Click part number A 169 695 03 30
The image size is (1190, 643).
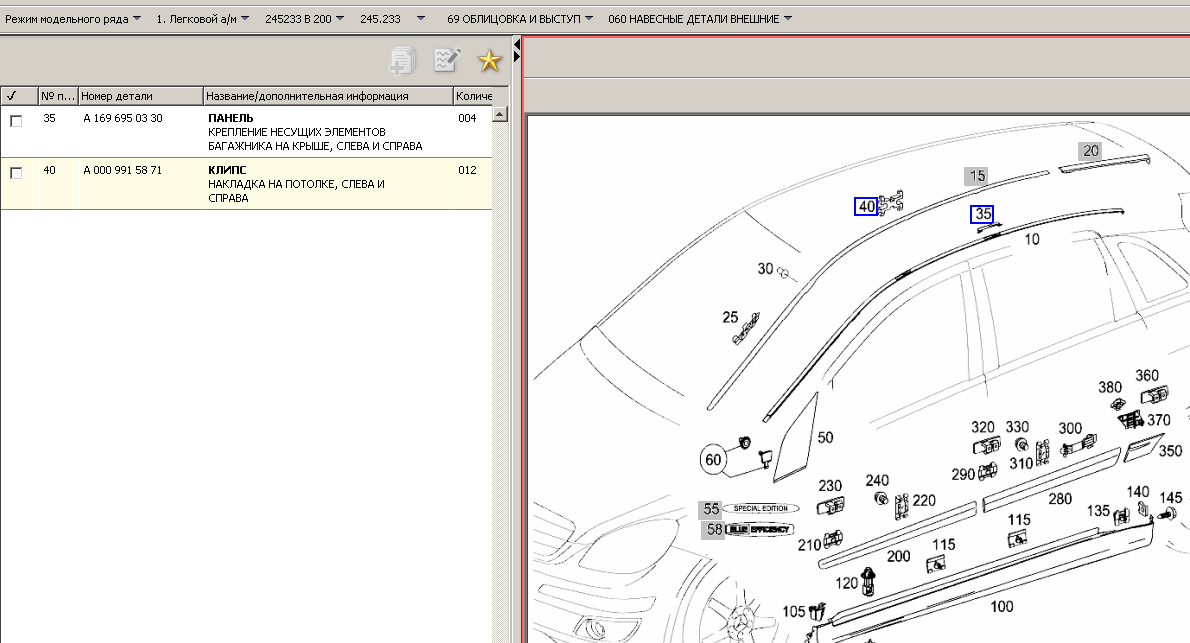[x=123, y=119]
